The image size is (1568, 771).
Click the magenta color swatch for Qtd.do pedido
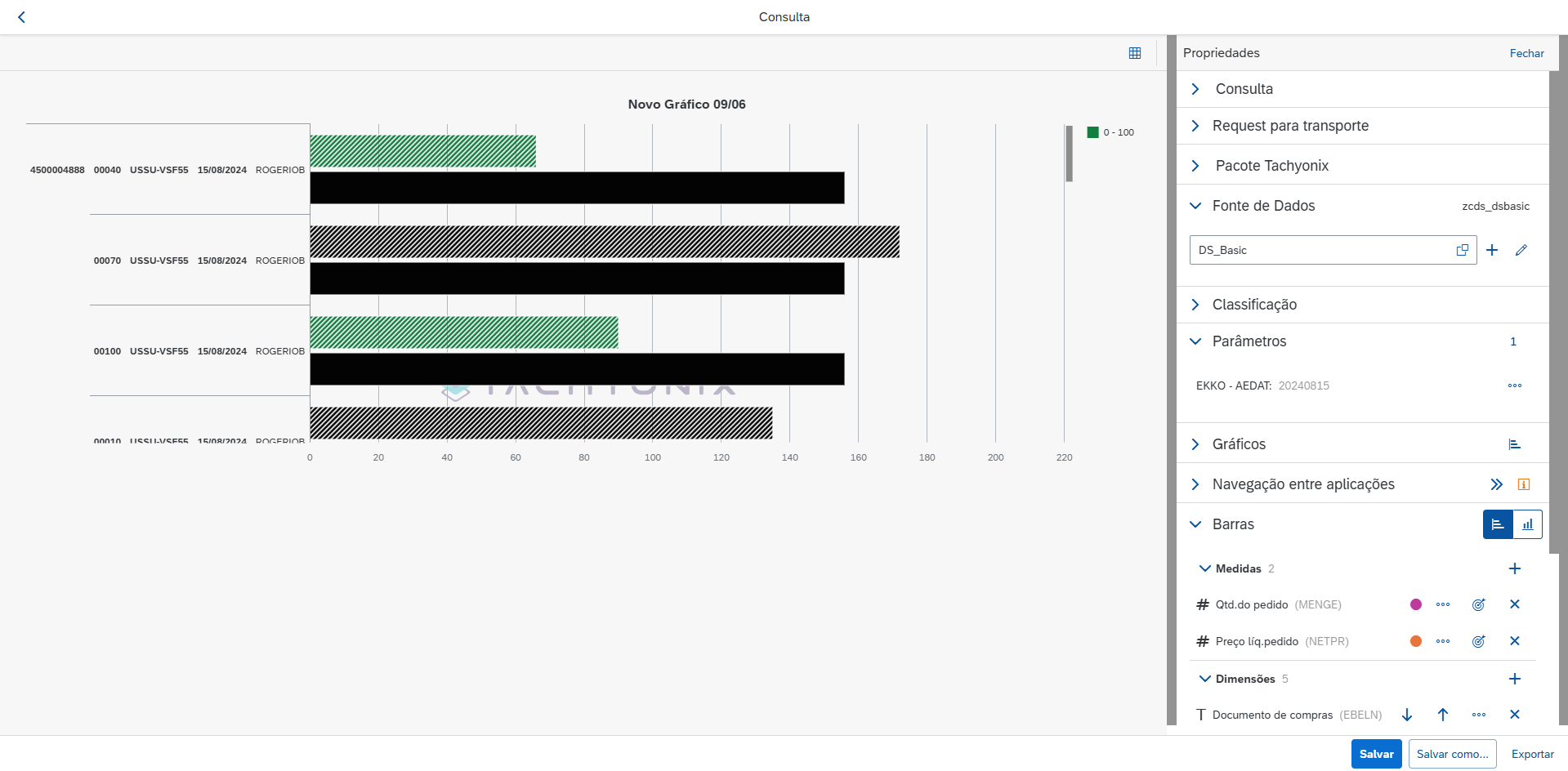click(x=1416, y=604)
